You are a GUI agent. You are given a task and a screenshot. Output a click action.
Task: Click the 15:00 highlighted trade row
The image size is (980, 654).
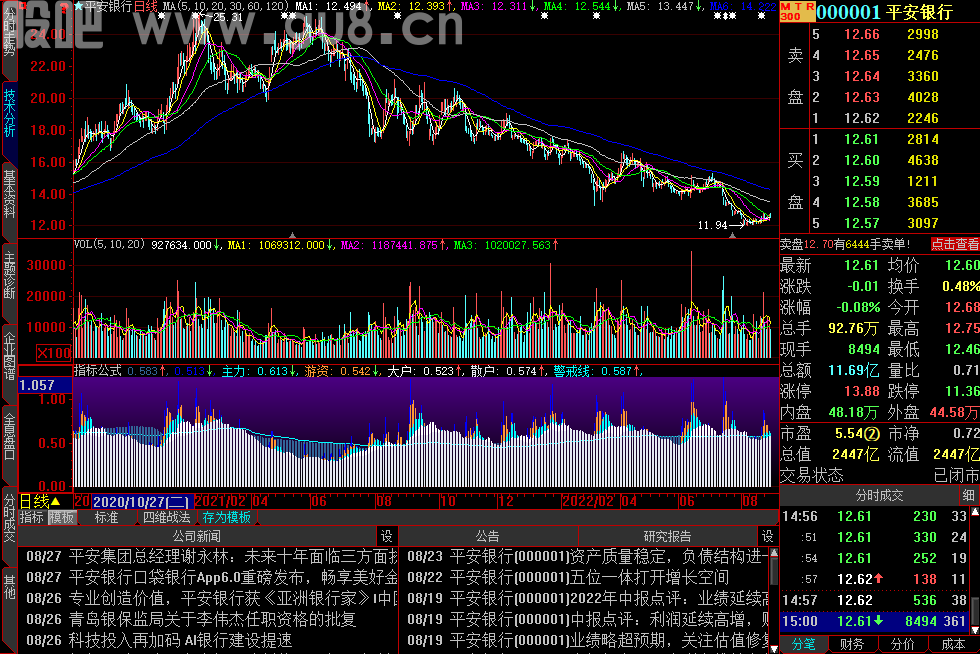click(x=874, y=621)
